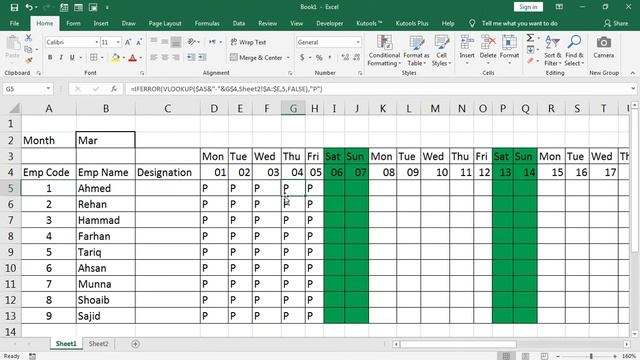Image resolution: width=640 pixels, height=360 pixels.
Task: Open Conditional Formatting menu
Action: [x=384, y=51]
